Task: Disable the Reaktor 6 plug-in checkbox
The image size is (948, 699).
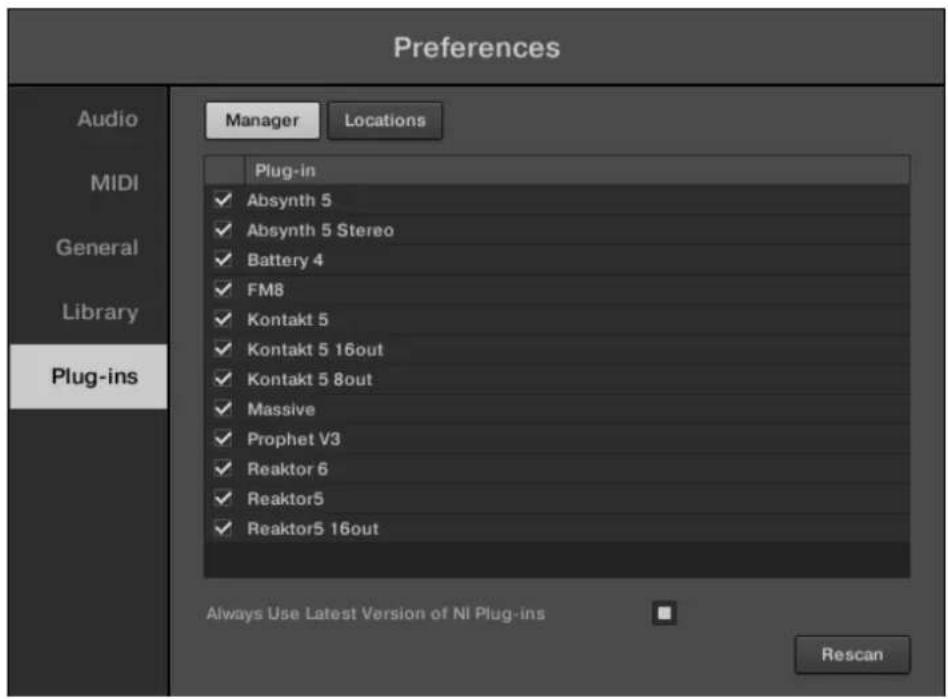Action: pos(223,469)
